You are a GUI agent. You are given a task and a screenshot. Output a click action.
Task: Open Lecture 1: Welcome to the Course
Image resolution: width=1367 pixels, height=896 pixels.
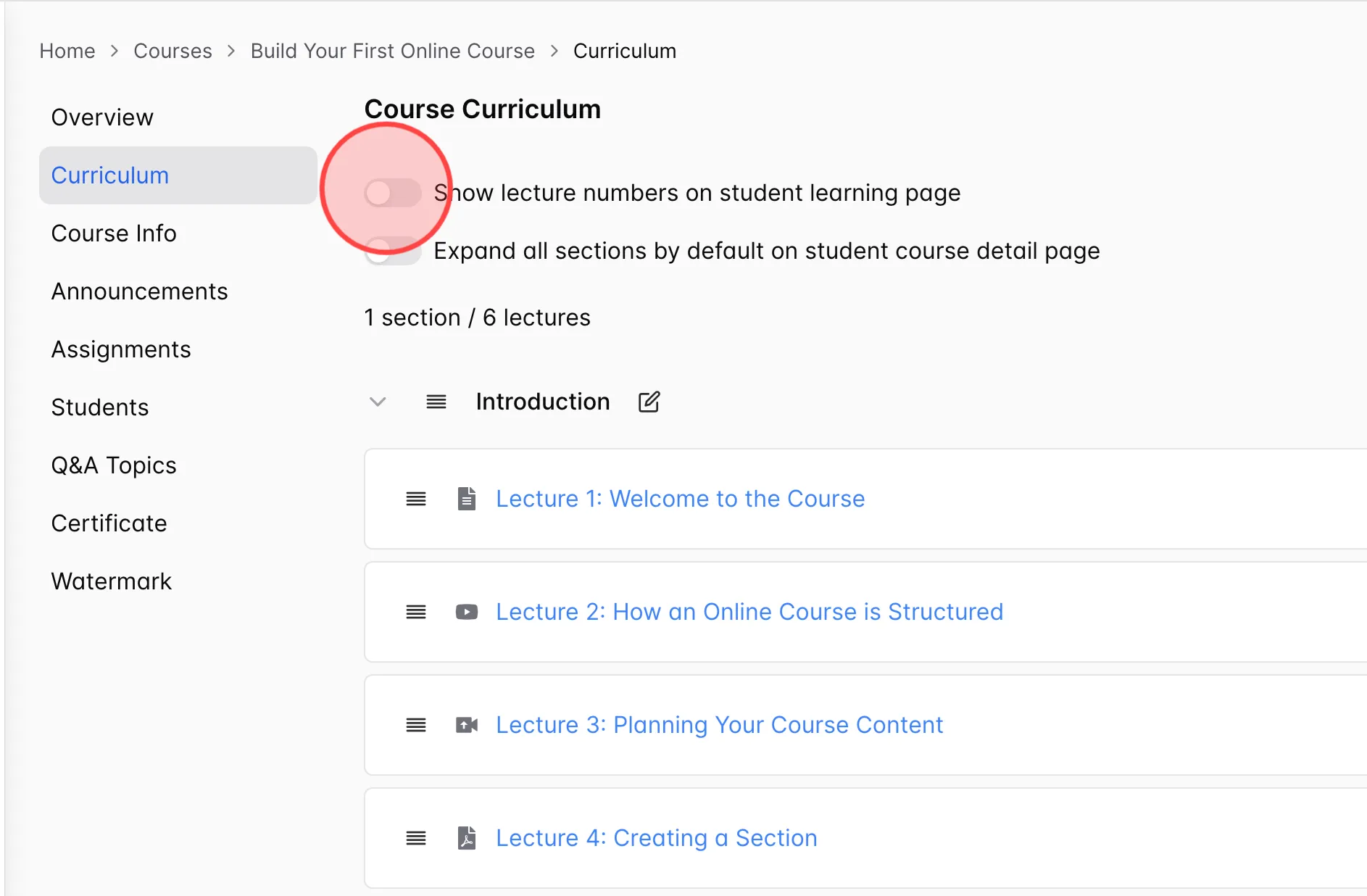680,499
